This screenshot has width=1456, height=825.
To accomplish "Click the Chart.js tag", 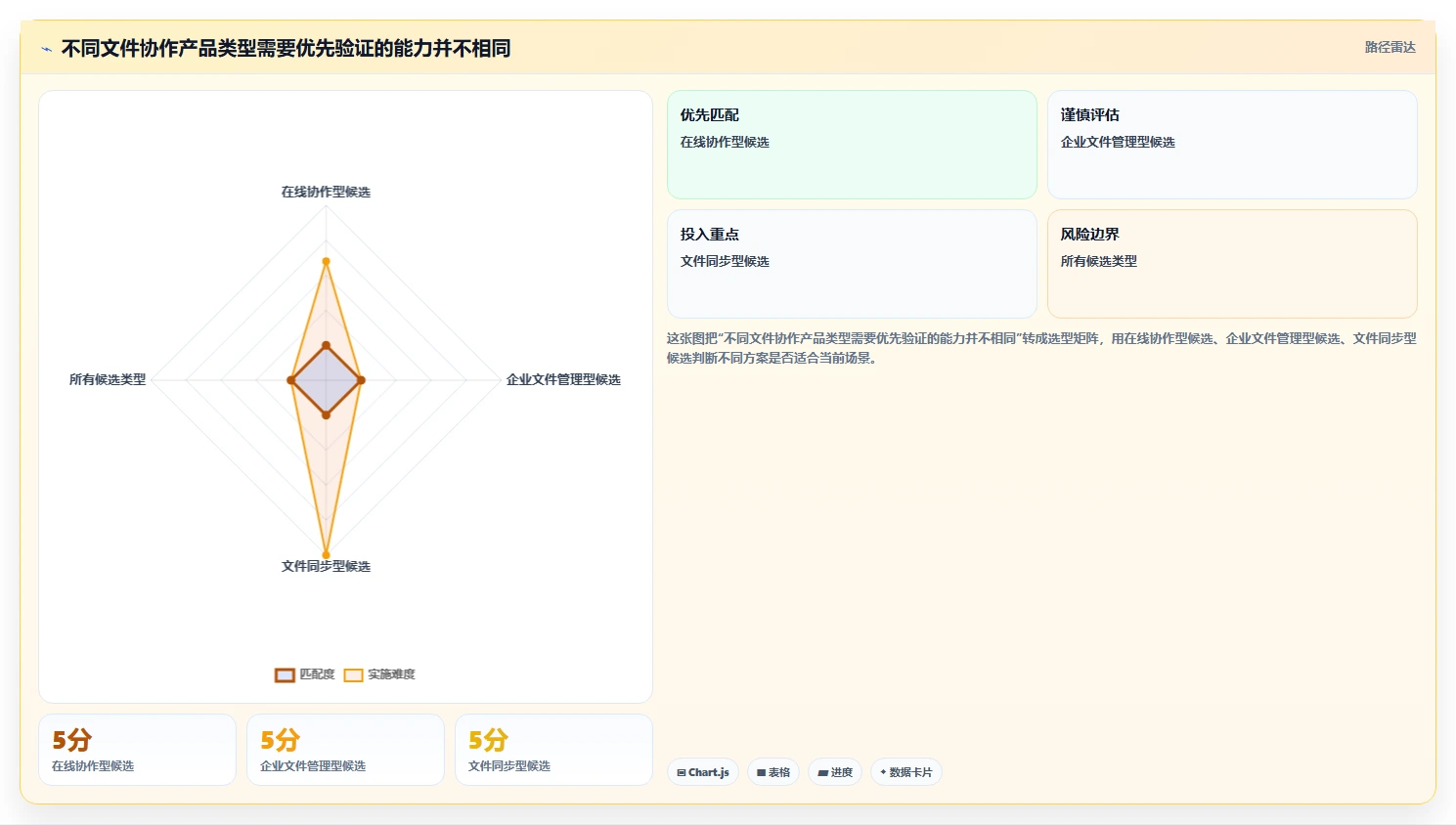I will (703, 772).
